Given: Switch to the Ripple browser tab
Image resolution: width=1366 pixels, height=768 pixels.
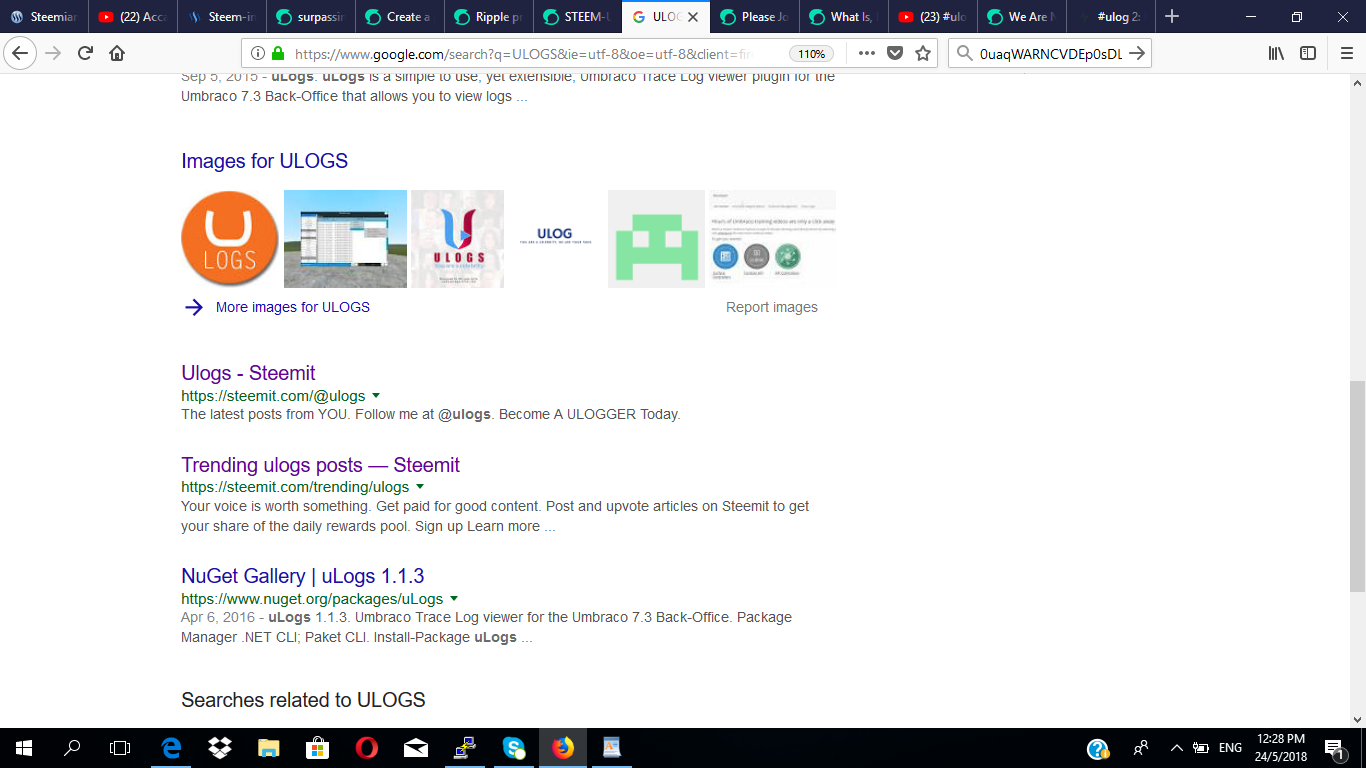Looking at the screenshot, I should [488, 17].
